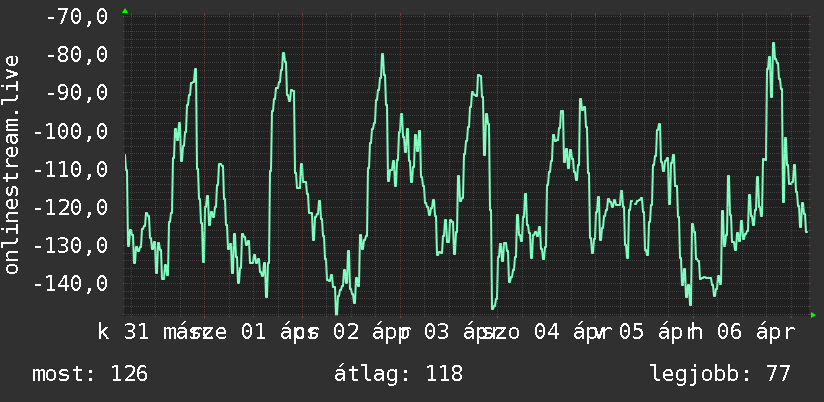Viewport: 824px width, 402px height.
Task: Click the 'átlag: 118' average value
Action: coord(399,374)
